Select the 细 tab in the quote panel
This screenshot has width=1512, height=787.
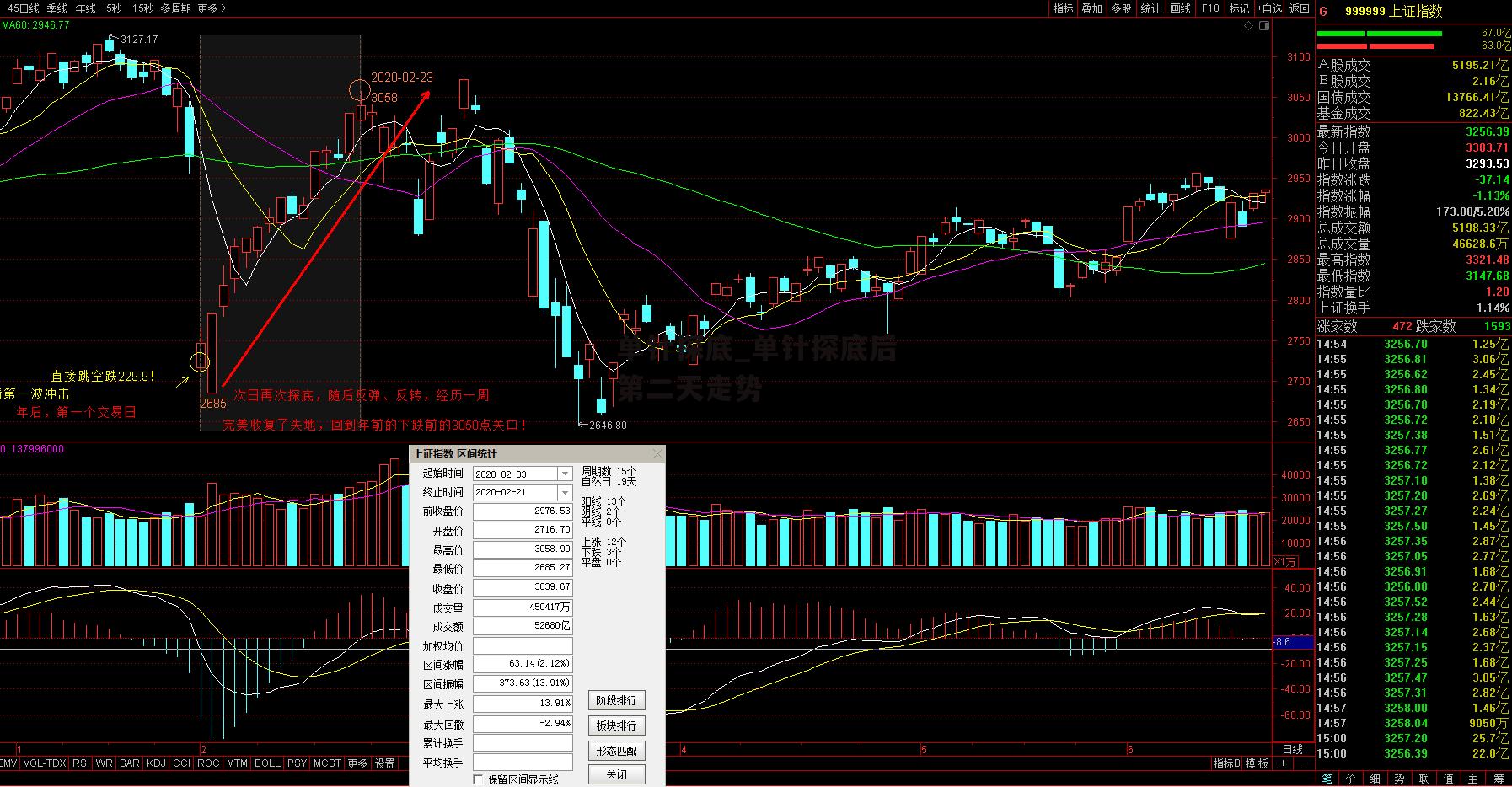click(x=1376, y=779)
